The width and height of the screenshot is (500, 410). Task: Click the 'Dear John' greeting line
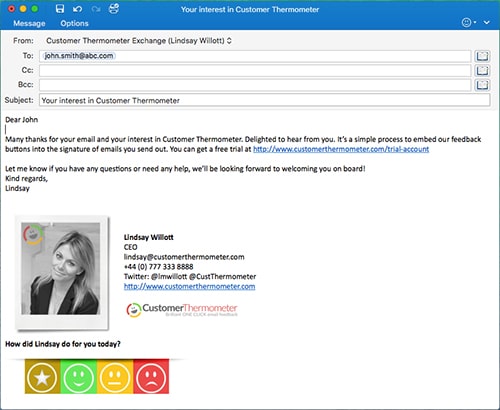(x=22, y=120)
